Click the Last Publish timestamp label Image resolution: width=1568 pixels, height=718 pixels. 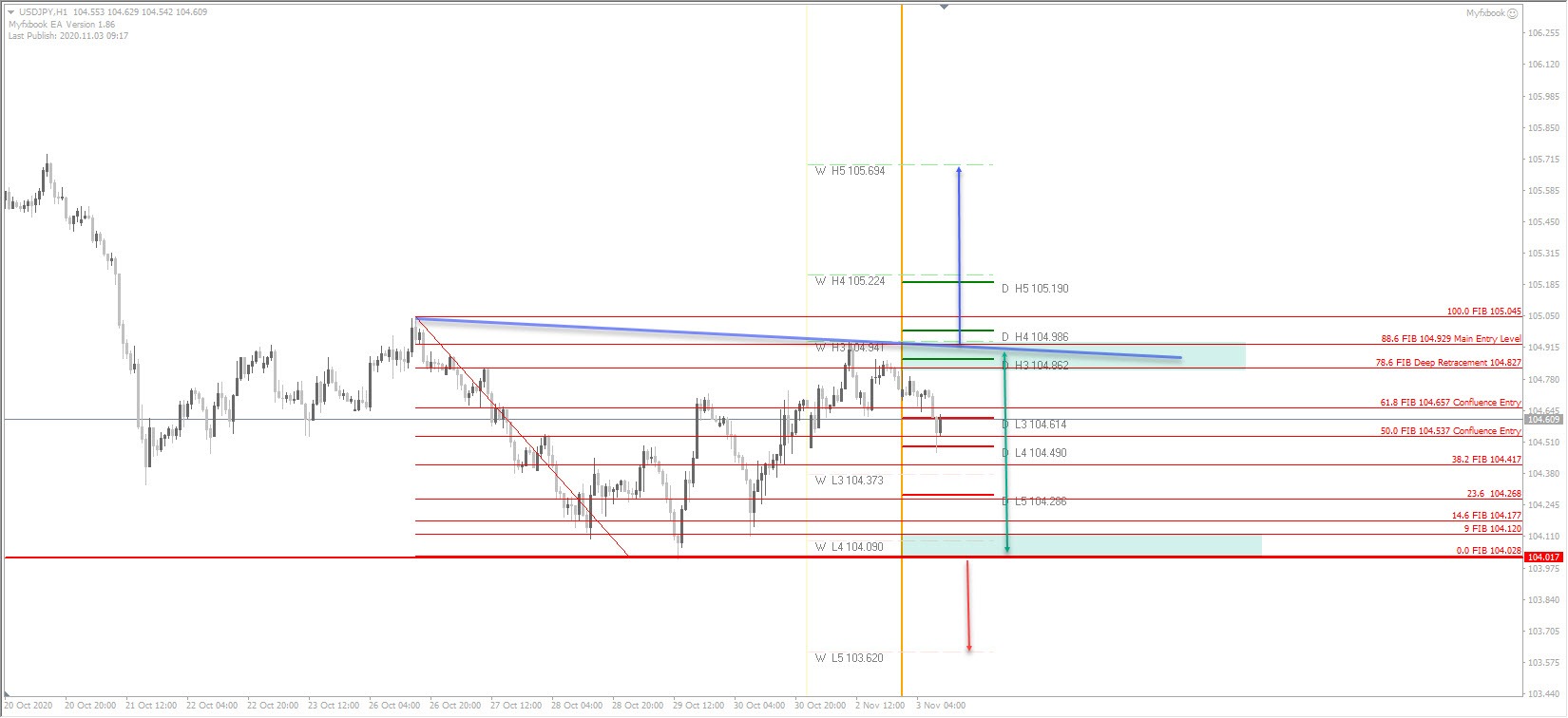tap(68, 36)
